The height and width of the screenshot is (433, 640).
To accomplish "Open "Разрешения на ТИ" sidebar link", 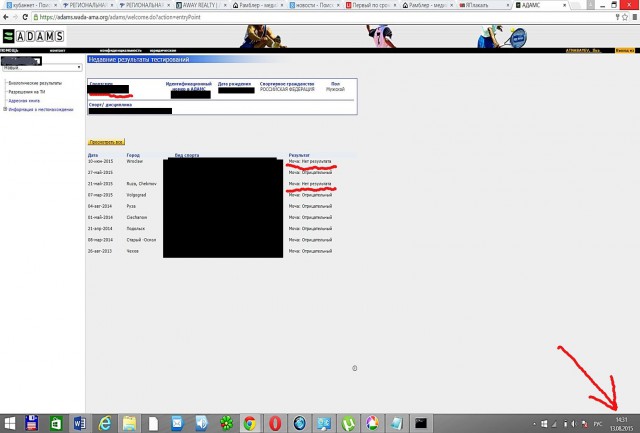I will (x=28, y=92).
